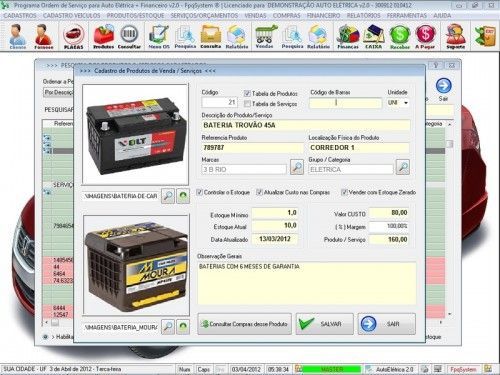500x375 pixels.
Task: Click the Valor CUSTO field 80,00
Action: pos(389,213)
